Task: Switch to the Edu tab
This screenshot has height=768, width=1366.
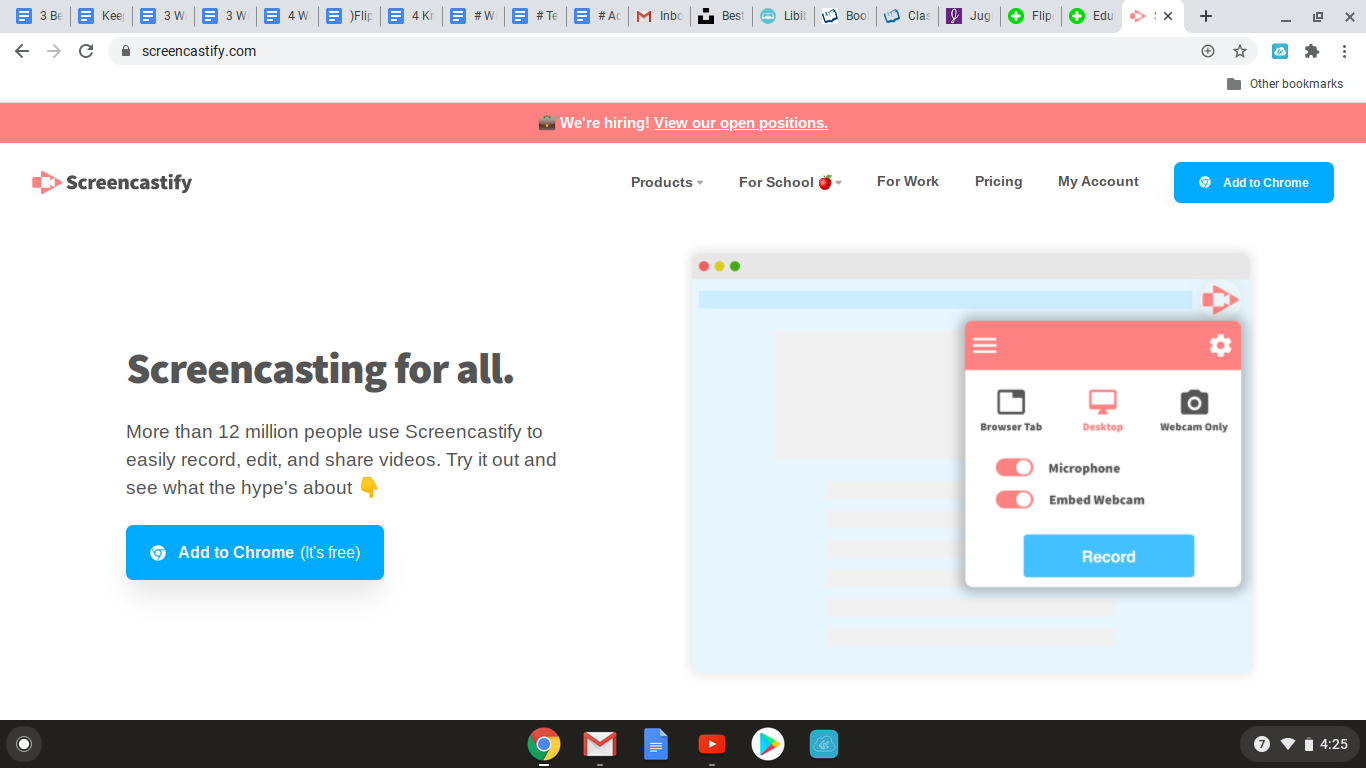Action: tap(1093, 16)
